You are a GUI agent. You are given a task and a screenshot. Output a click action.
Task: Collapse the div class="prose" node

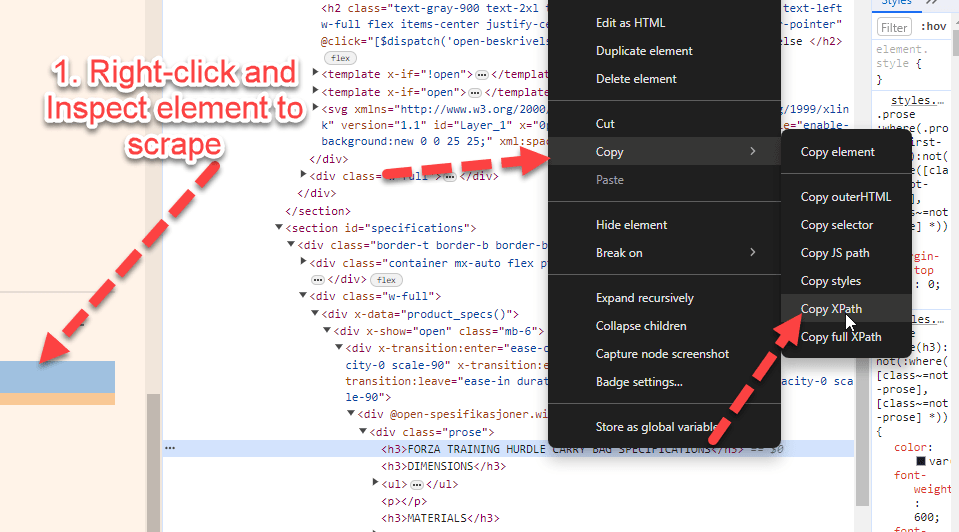[364, 432]
